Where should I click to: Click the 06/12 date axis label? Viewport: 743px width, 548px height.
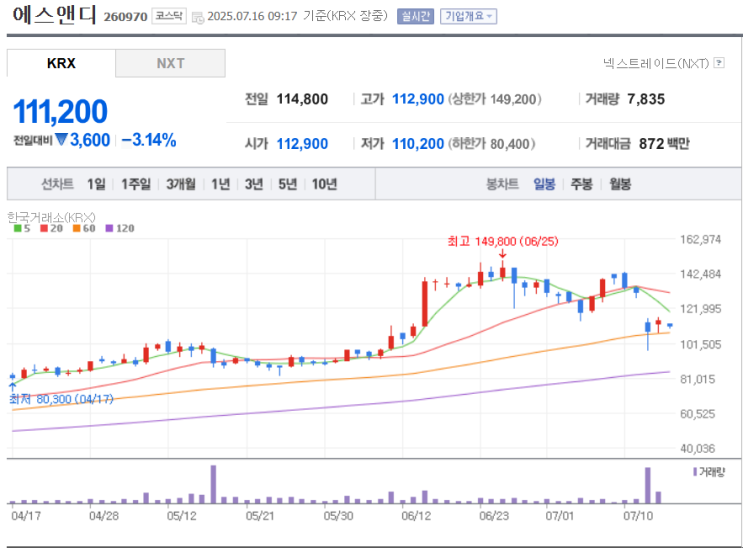[416, 516]
